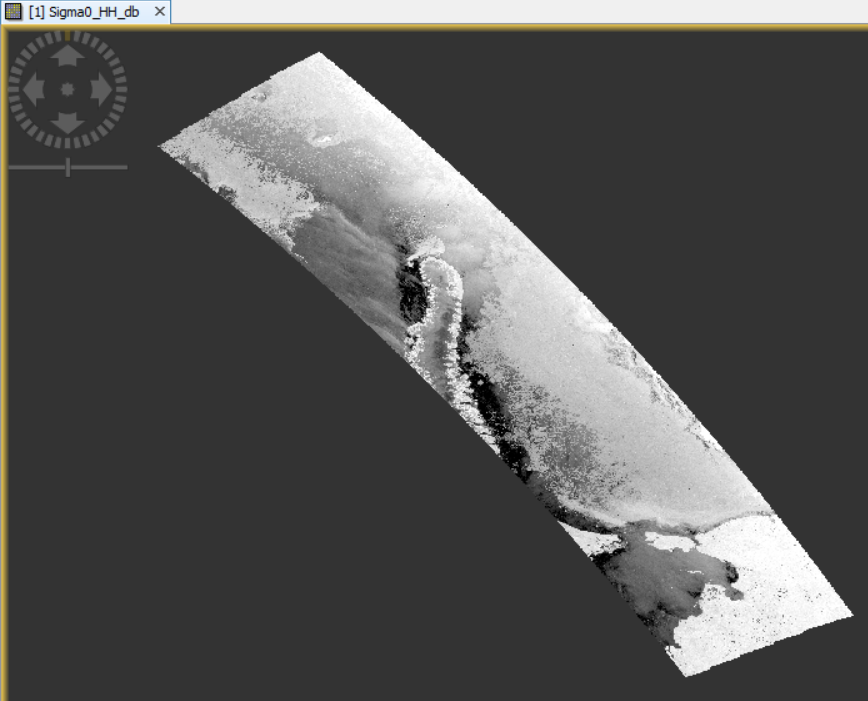
Task: Click the pan up arrow in navigation control
Action: (x=67, y=57)
